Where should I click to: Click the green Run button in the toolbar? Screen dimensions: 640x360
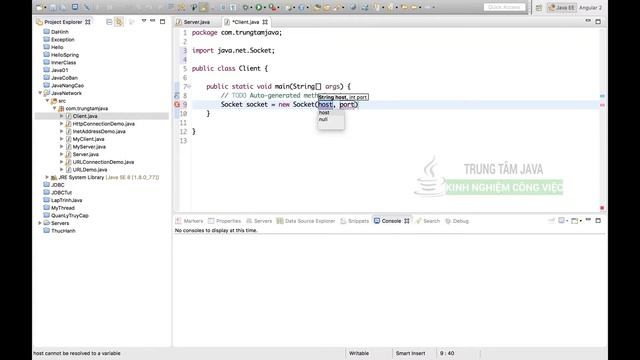click(x=259, y=7)
